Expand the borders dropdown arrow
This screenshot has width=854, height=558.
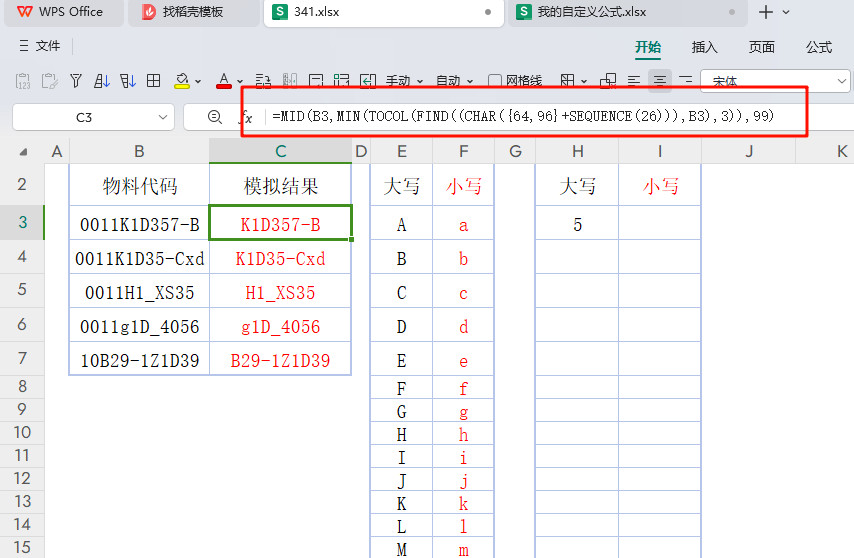tap(584, 82)
